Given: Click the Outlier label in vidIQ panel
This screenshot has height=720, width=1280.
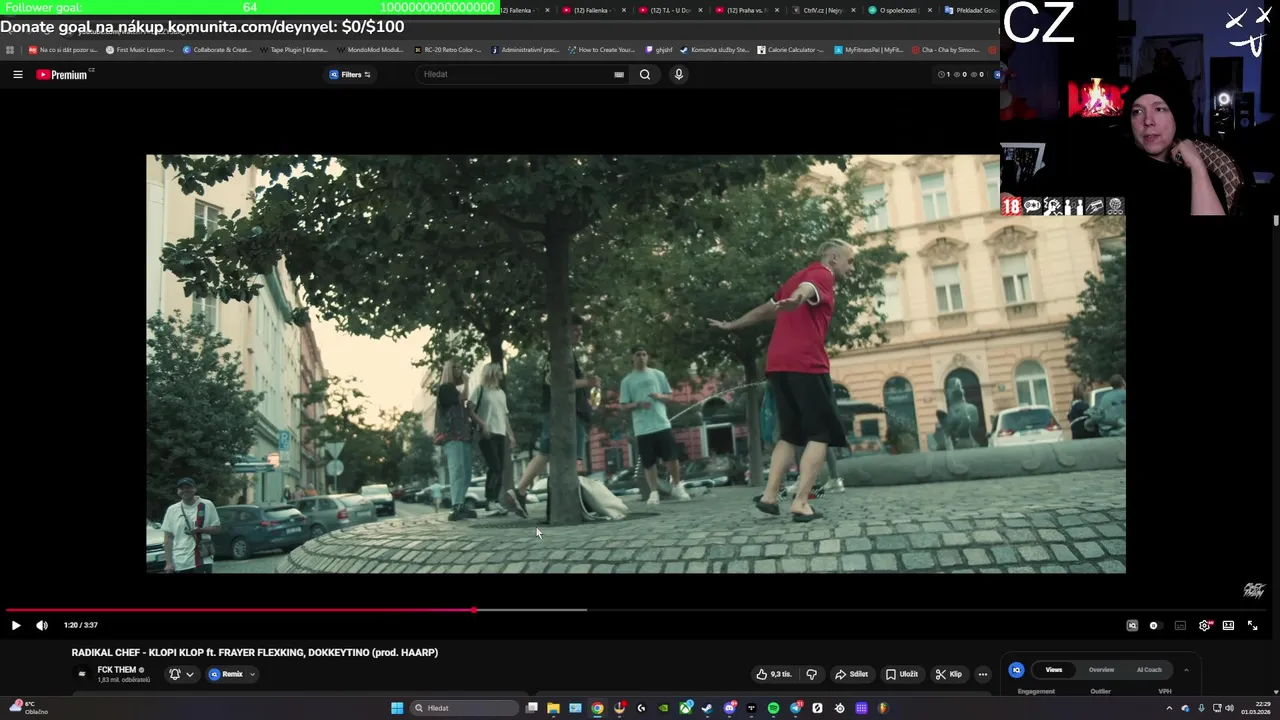Looking at the screenshot, I should [1100, 691].
